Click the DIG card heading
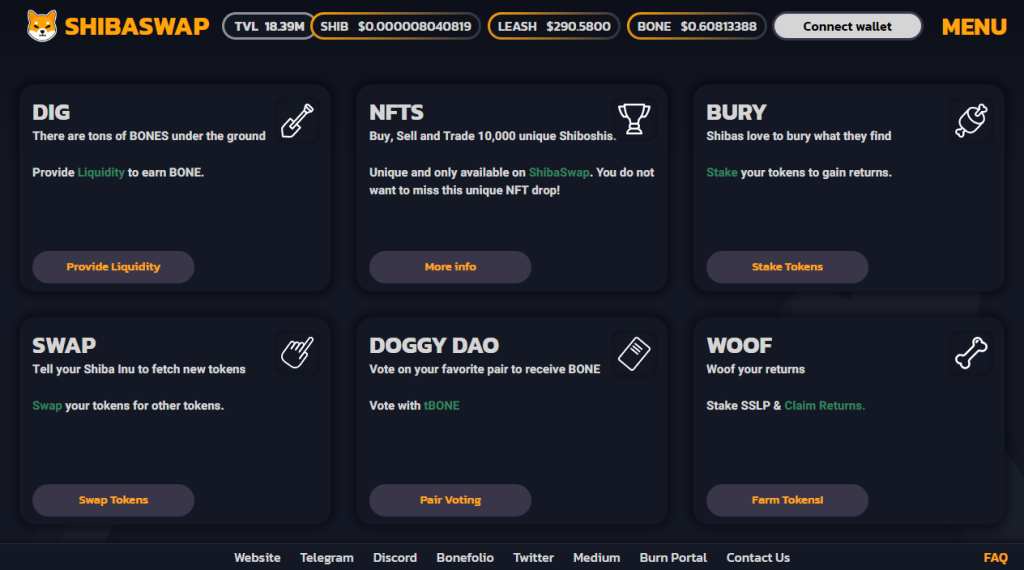This screenshot has width=1024, height=570. coord(51,112)
